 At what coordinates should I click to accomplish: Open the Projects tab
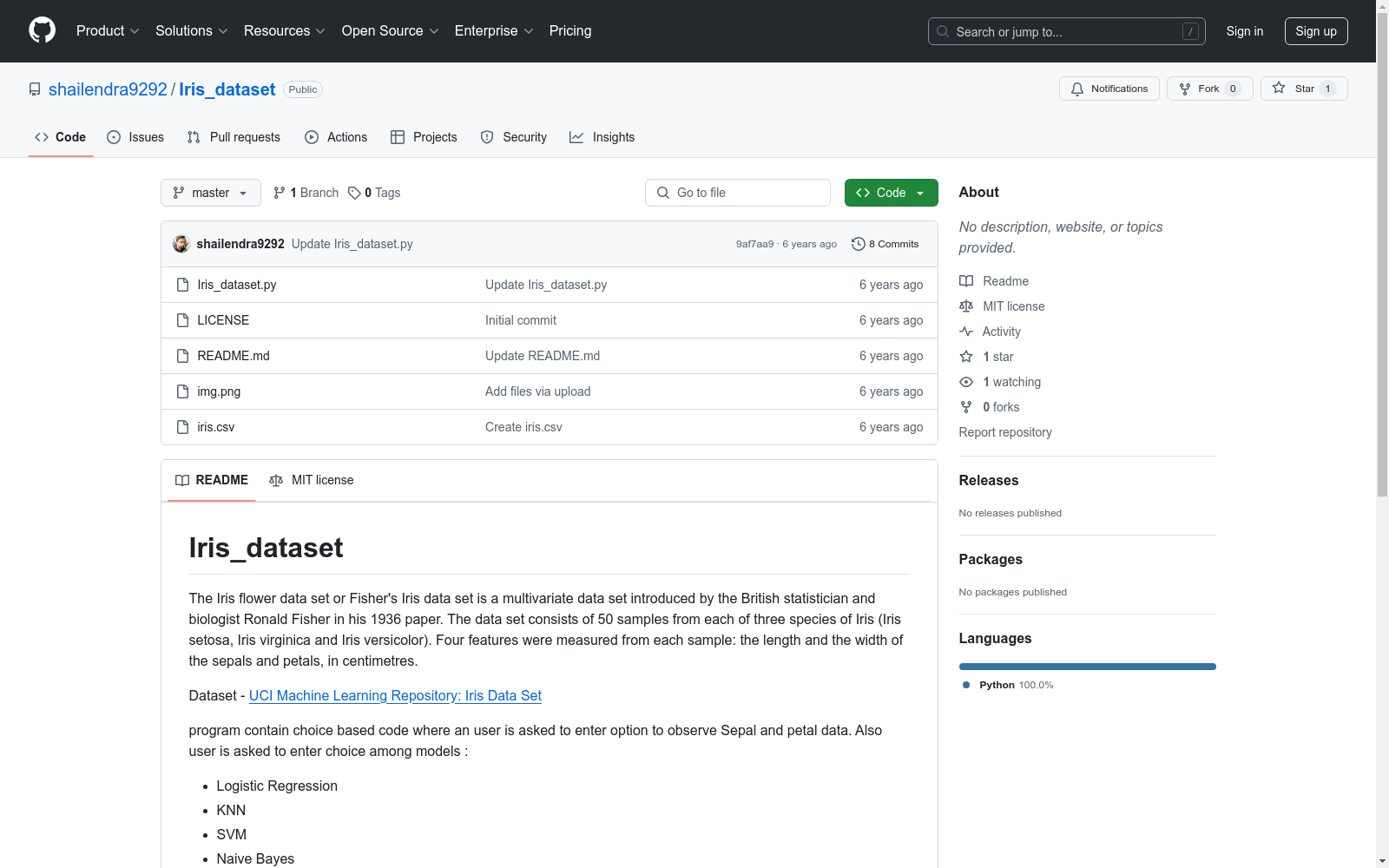click(424, 137)
